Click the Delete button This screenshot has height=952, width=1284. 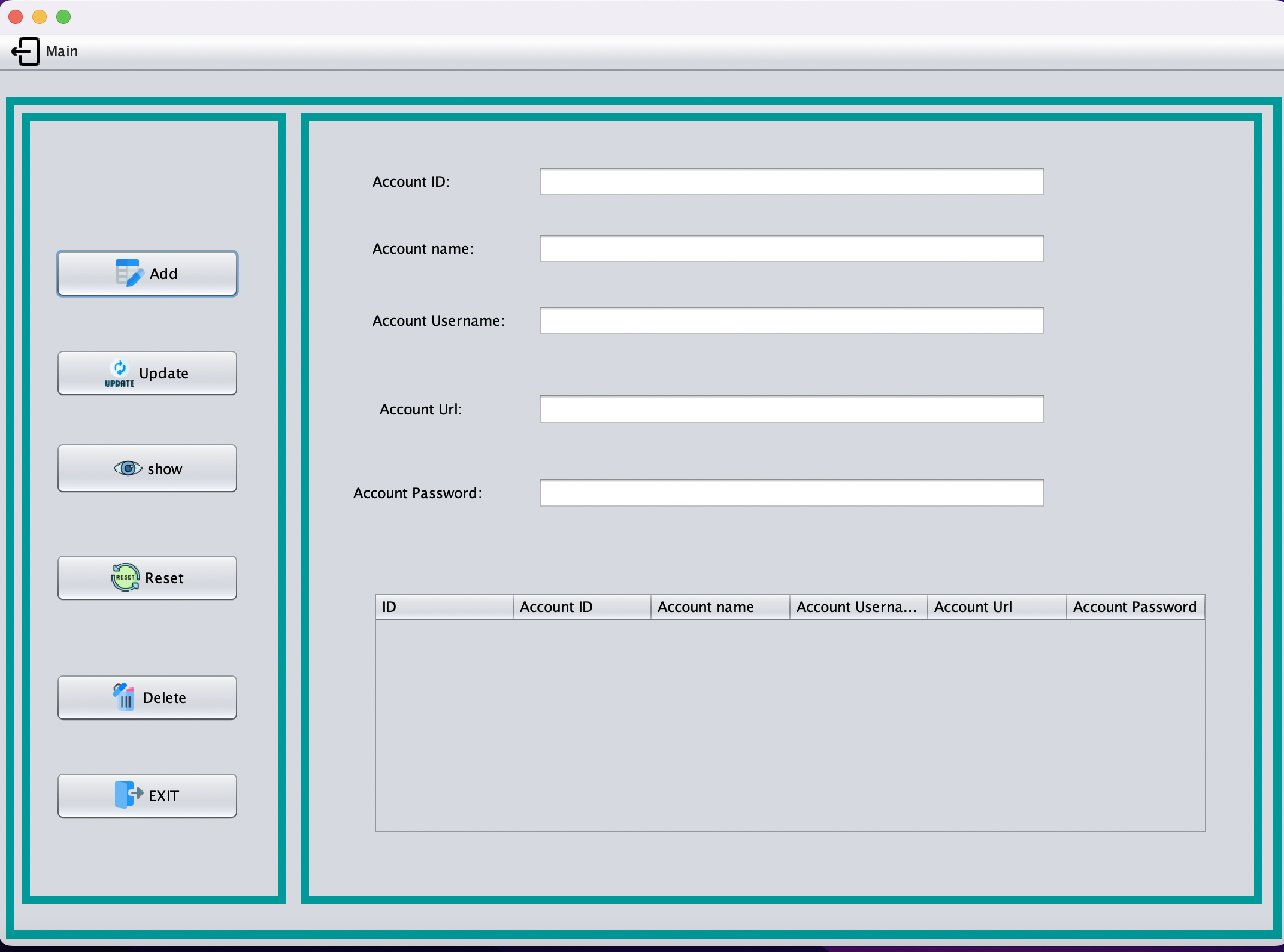147,698
